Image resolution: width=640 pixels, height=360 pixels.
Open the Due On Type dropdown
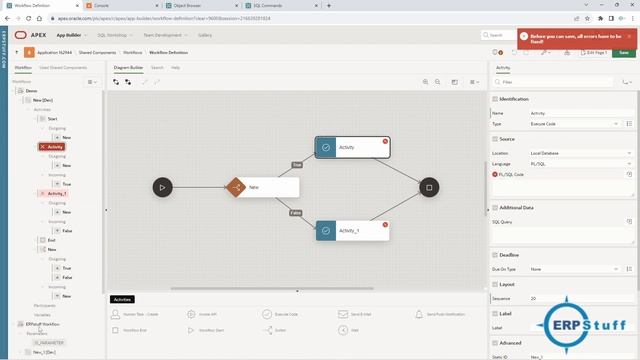pos(575,269)
